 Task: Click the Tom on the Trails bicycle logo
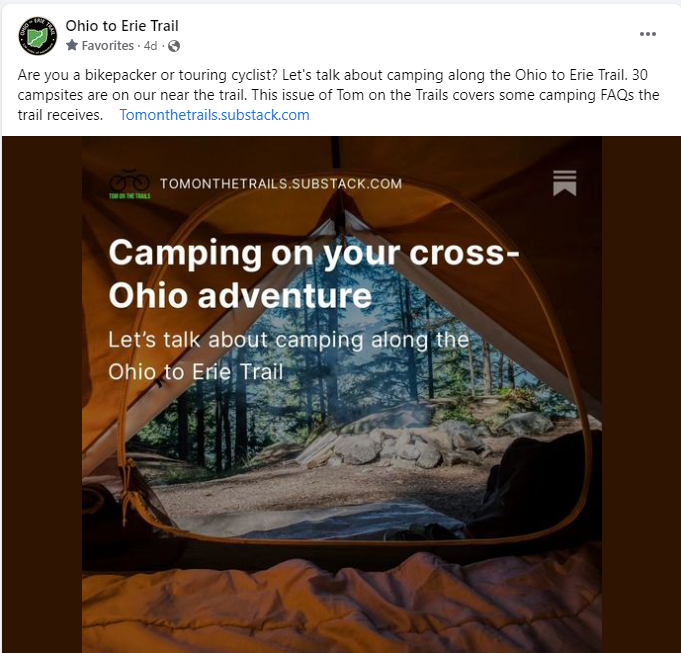(x=129, y=184)
